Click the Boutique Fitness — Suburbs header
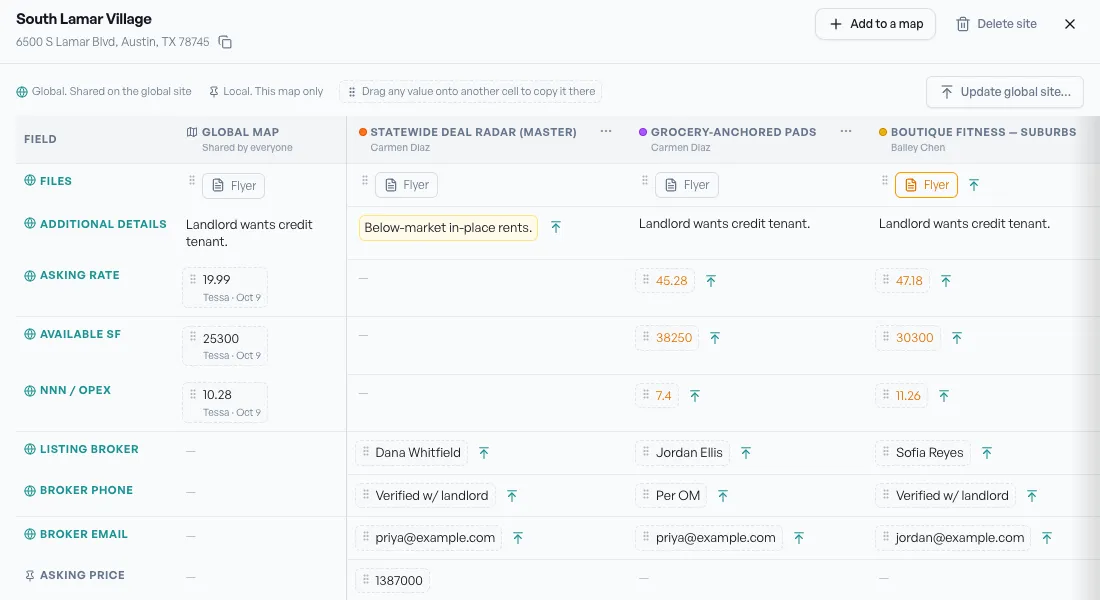Image resolution: width=1100 pixels, height=600 pixels. click(983, 132)
